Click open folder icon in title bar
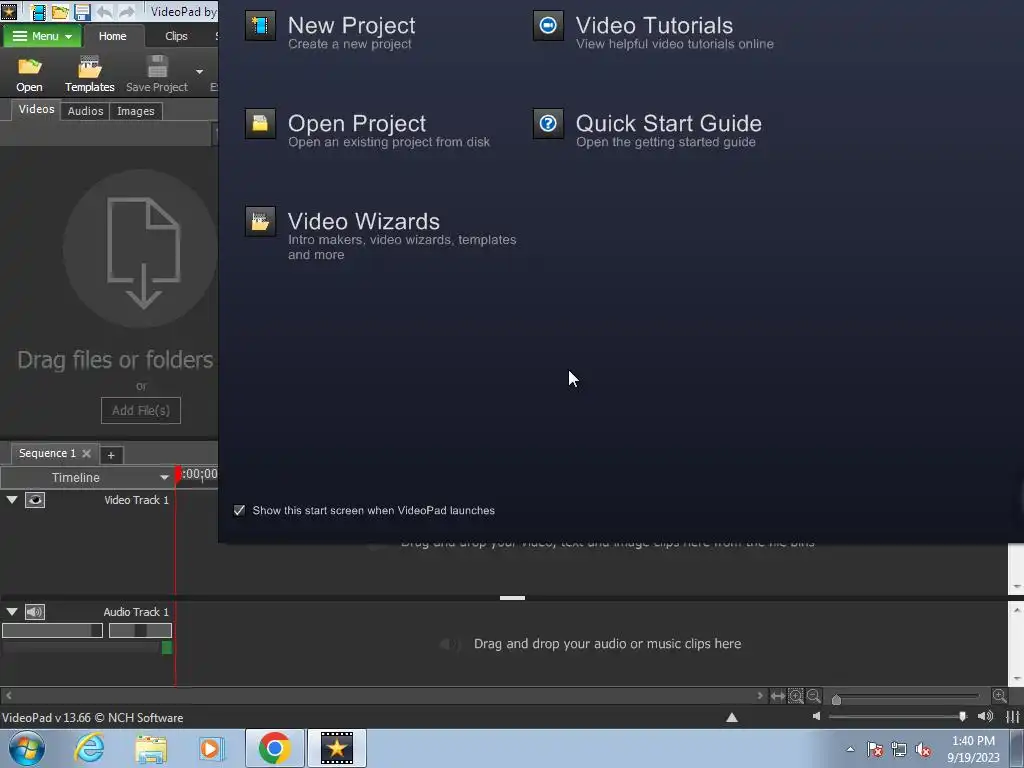This screenshot has height=768, width=1024. [60, 12]
